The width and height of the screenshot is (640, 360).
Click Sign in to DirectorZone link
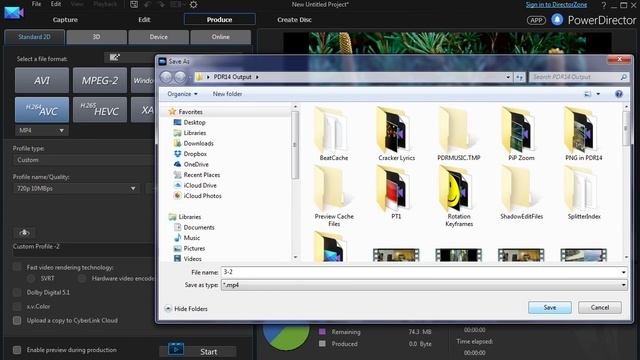pos(556,4)
